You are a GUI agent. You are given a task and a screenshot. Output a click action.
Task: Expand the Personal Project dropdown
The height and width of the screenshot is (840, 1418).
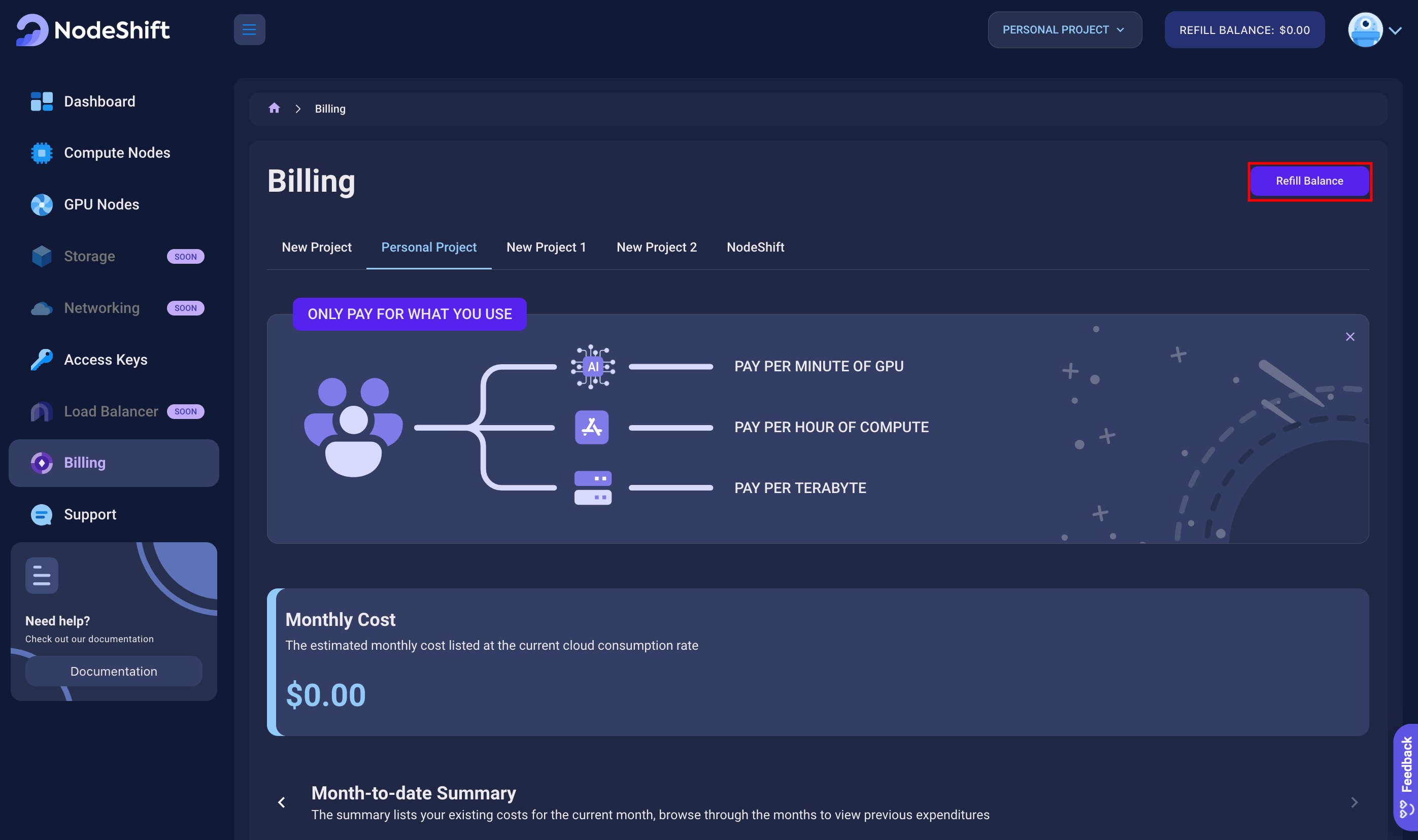tap(1064, 29)
